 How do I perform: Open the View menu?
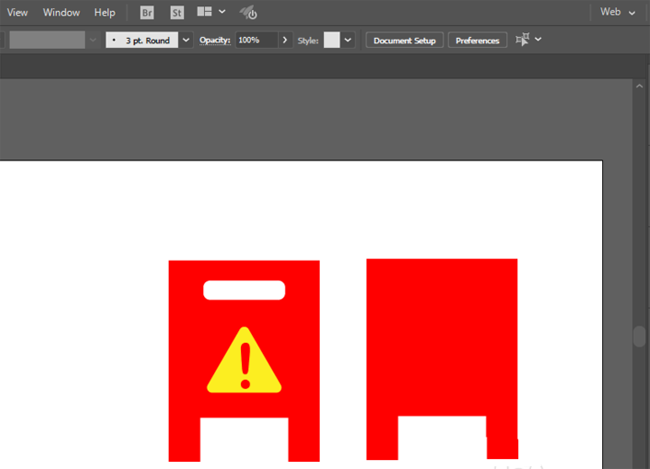(x=17, y=12)
